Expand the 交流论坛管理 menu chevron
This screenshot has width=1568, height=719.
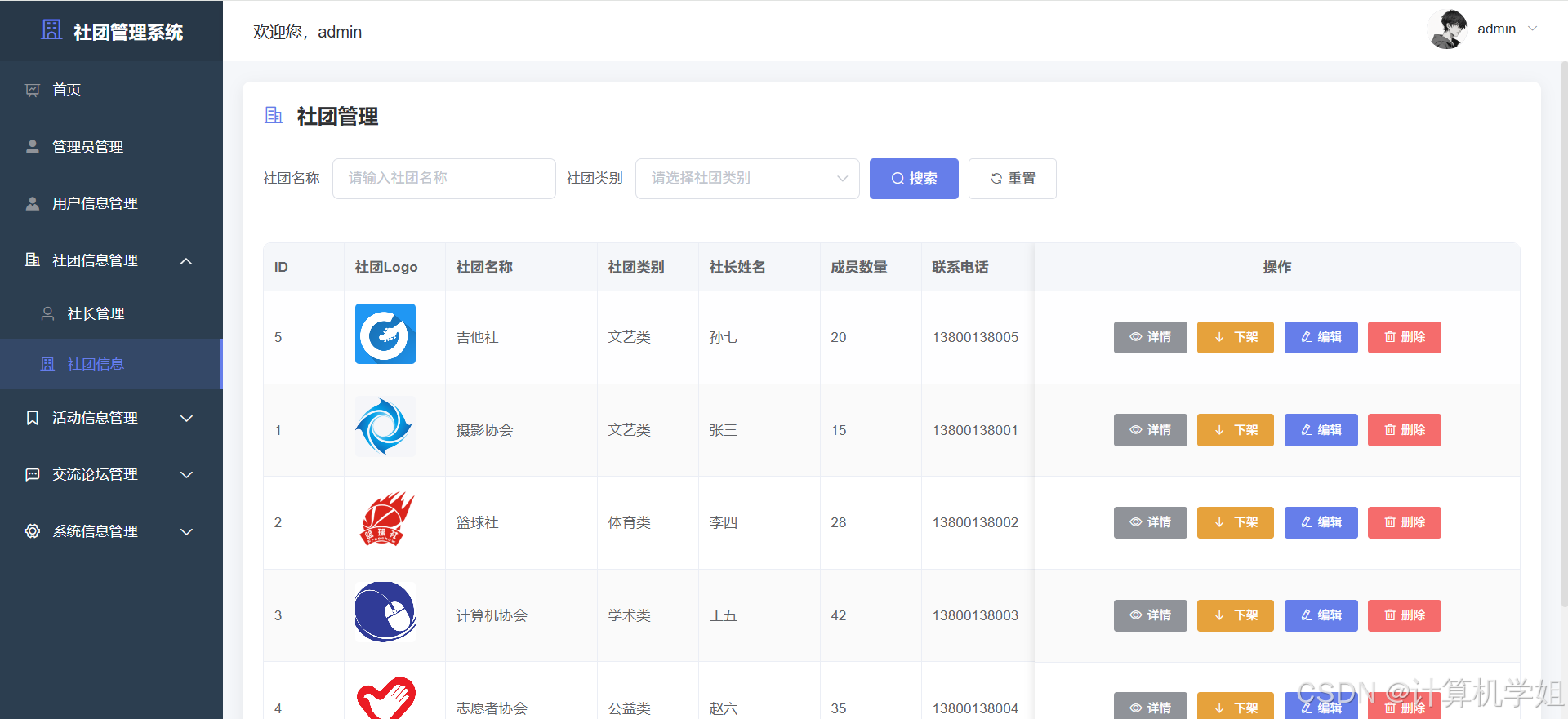pos(186,474)
